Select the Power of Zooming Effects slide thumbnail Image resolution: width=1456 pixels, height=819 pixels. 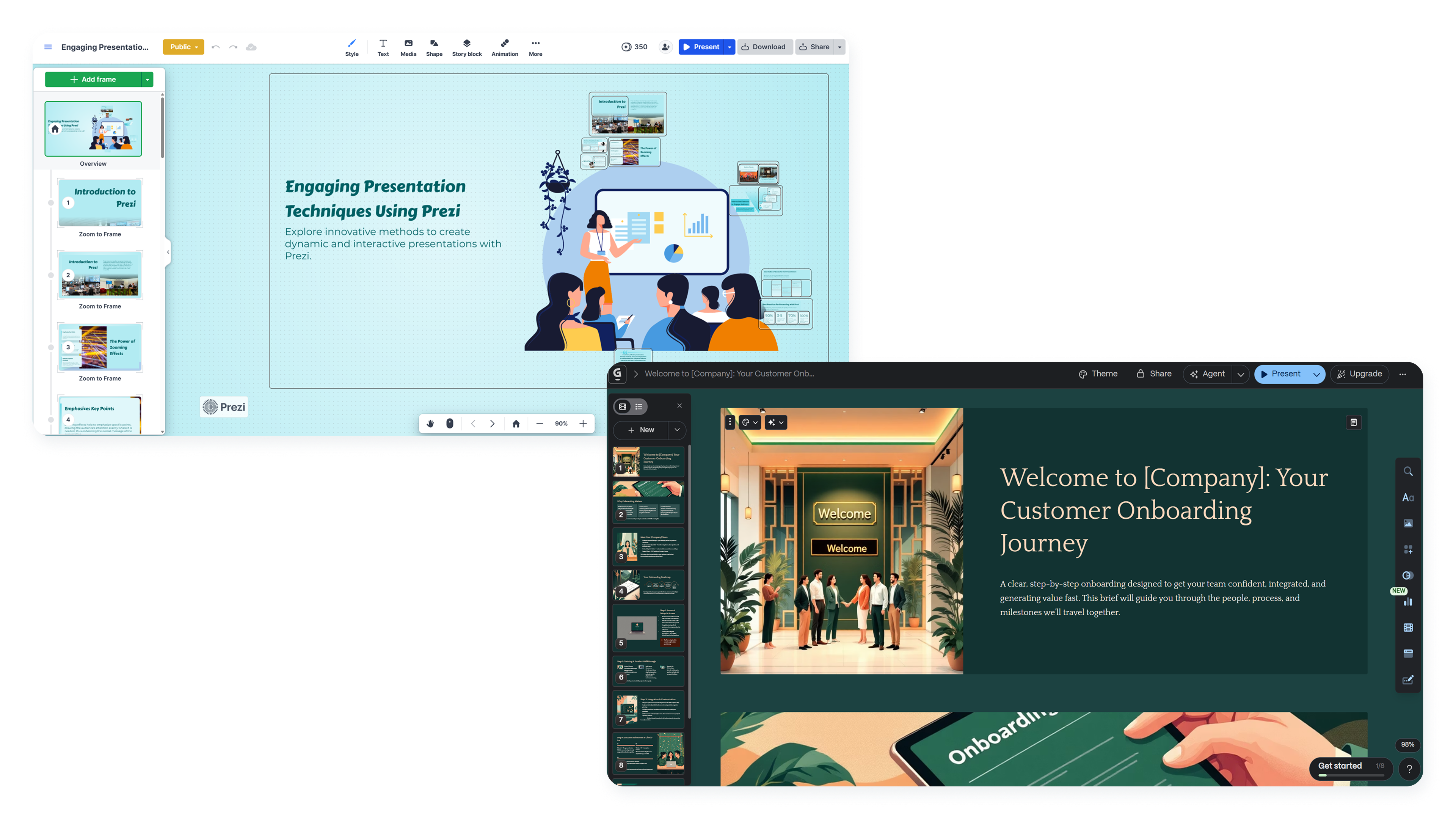coord(100,347)
